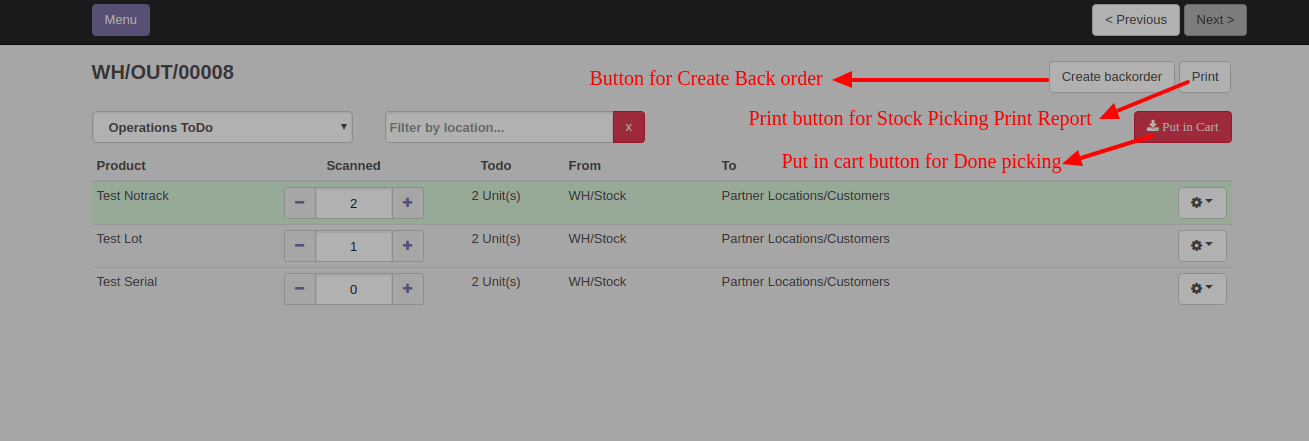
Task: Click the Product column header
Action: tap(121, 166)
